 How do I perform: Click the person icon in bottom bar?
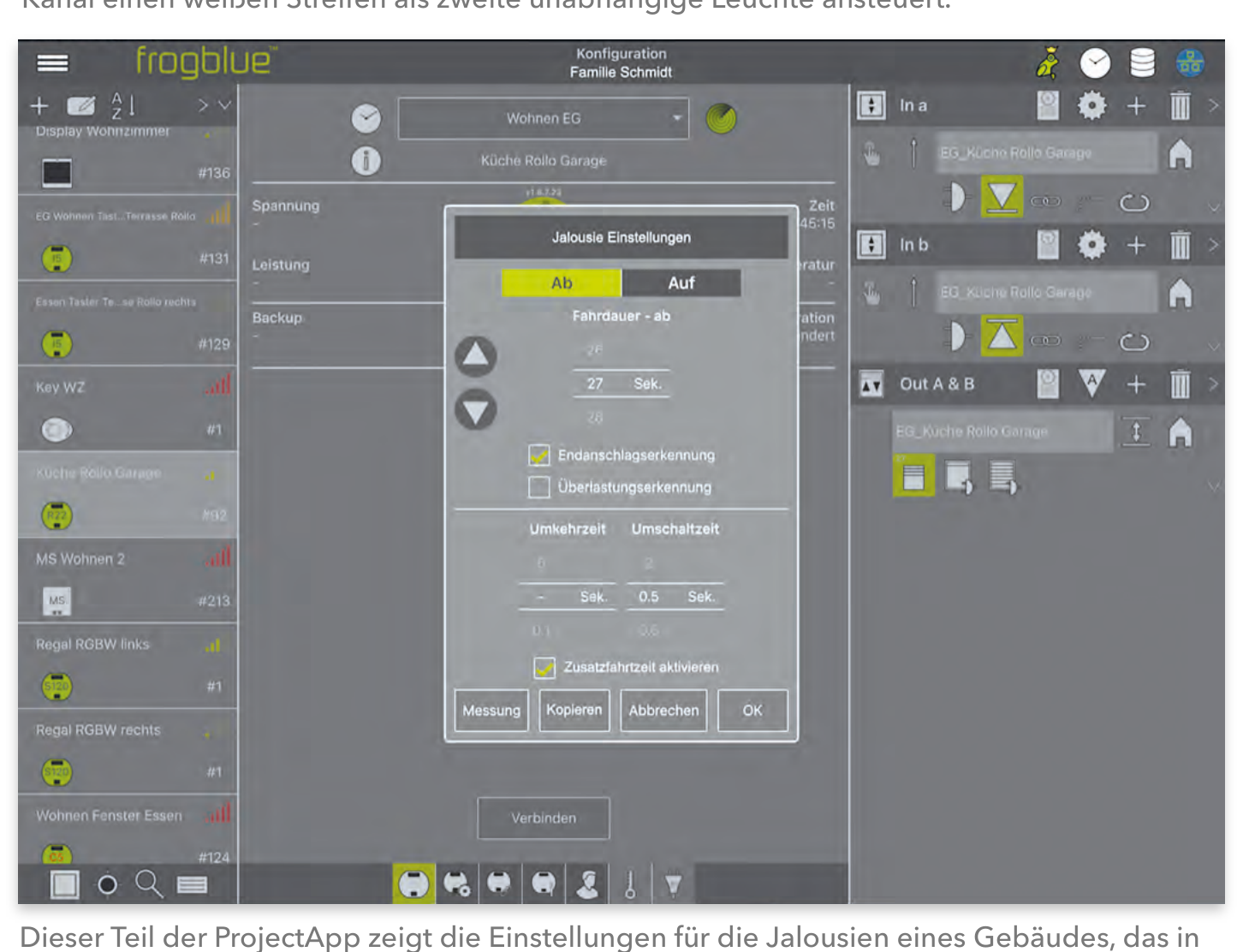tap(587, 884)
